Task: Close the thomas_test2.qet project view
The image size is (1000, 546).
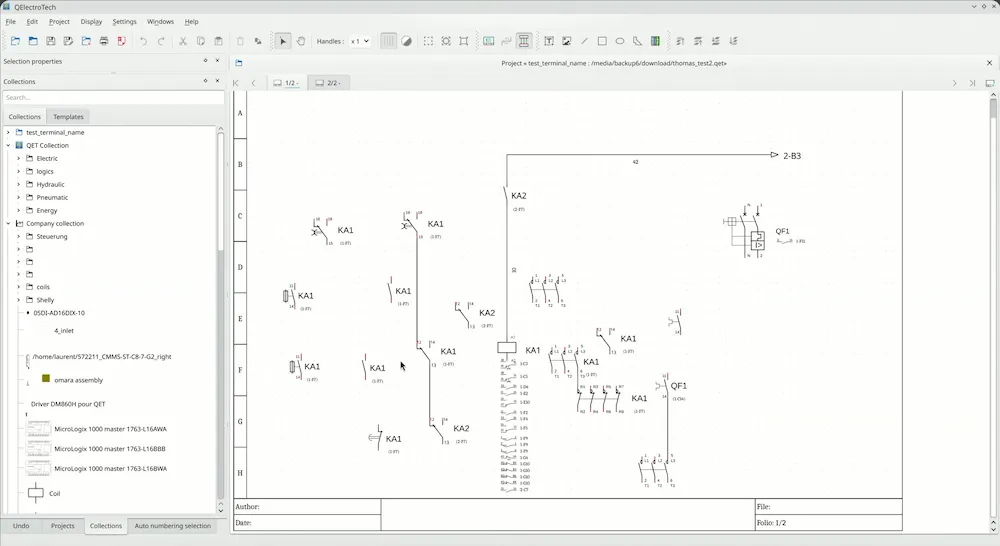Action: click(x=990, y=63)
